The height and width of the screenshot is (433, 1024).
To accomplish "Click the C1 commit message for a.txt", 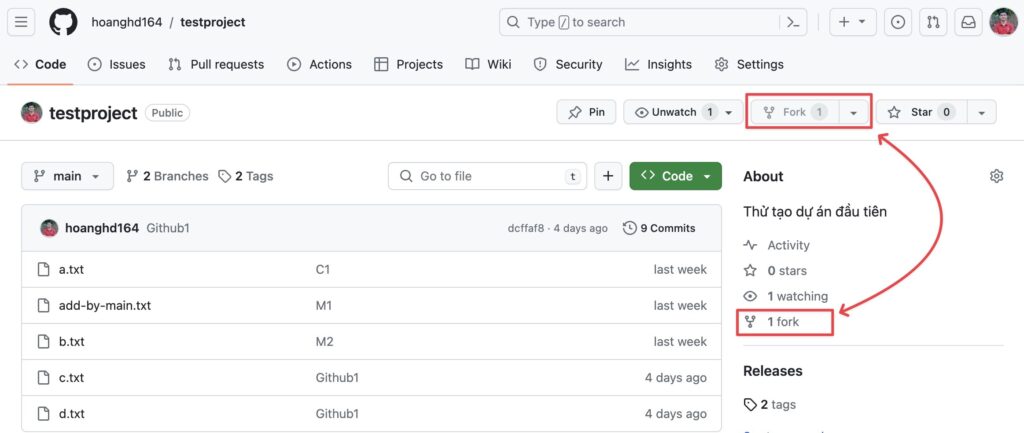I will click(323, 269).
